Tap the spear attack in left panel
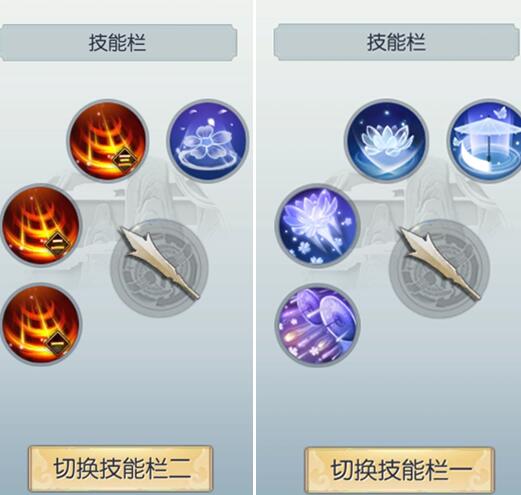 tap(159, 268)
